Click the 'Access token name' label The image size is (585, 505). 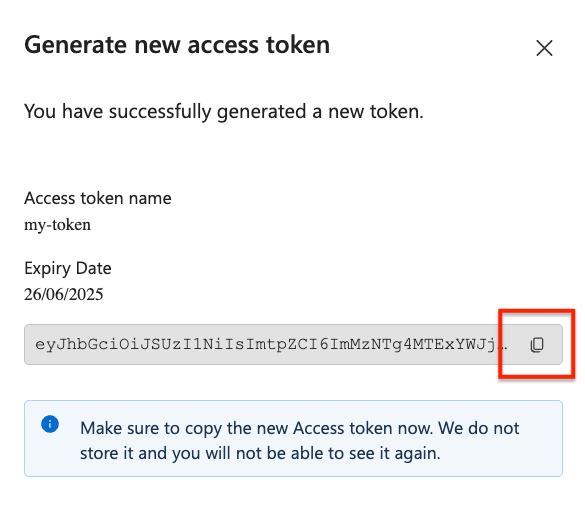tap(98, 198)
